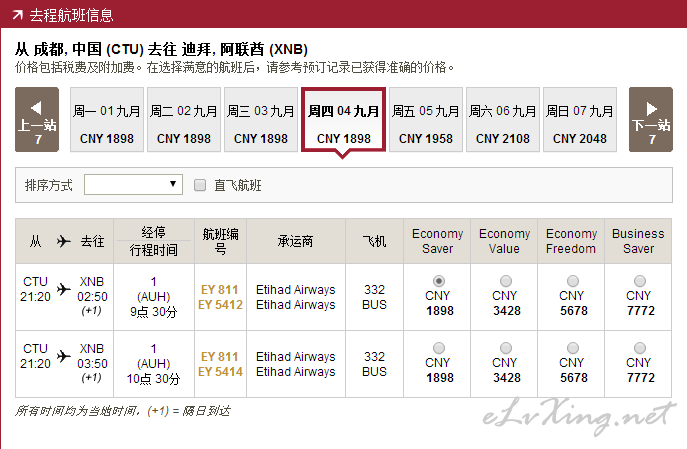
Task: Click the footnote about local times (+1)
Action: 123,411
